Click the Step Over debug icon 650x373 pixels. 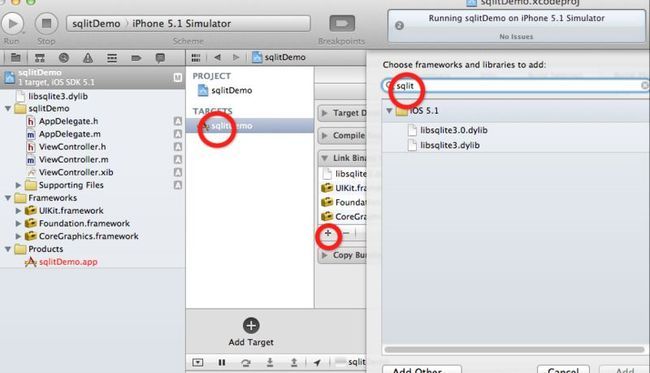tap(246, 363)
